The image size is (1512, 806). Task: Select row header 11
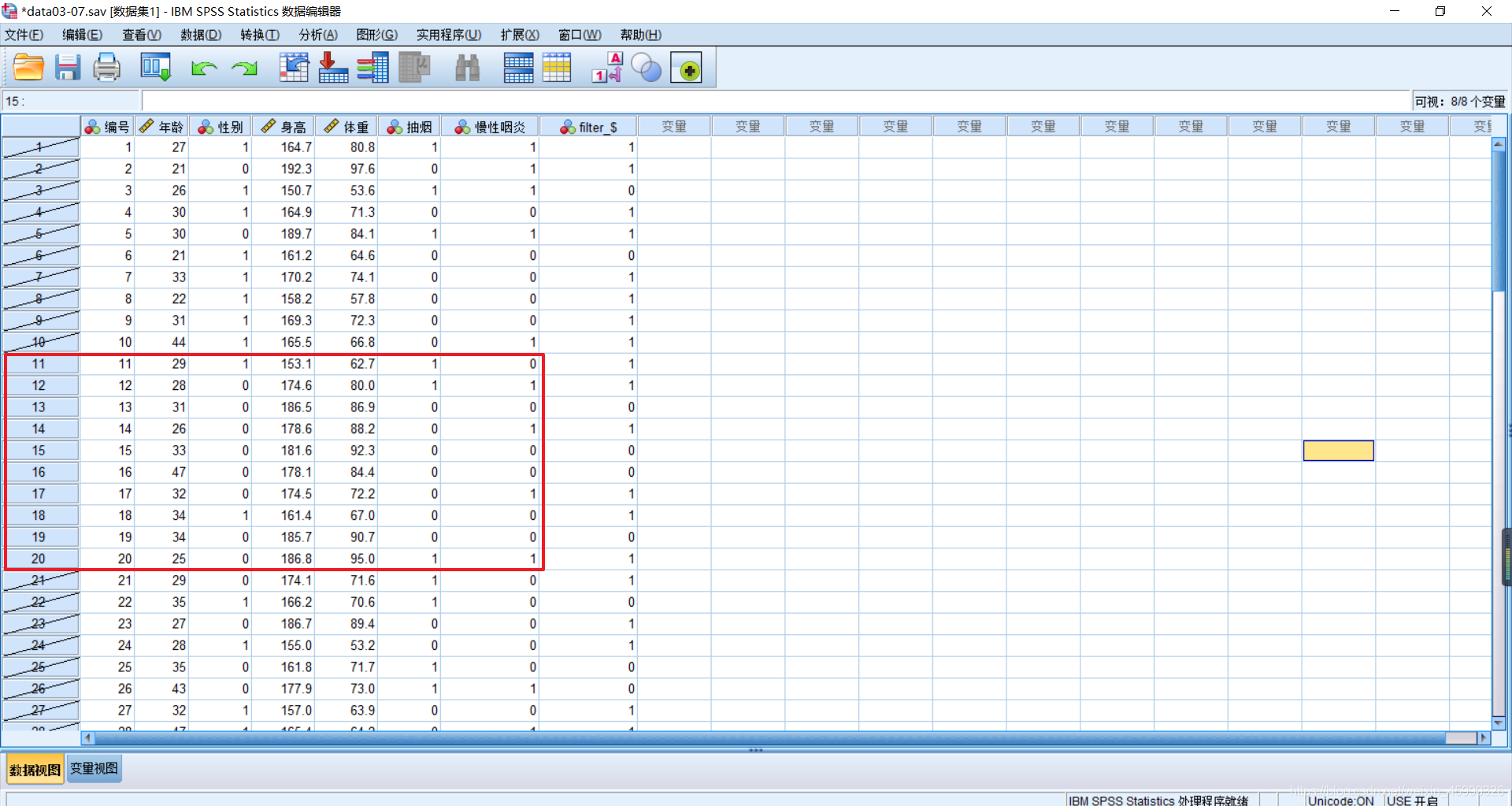tap(39, 364)
